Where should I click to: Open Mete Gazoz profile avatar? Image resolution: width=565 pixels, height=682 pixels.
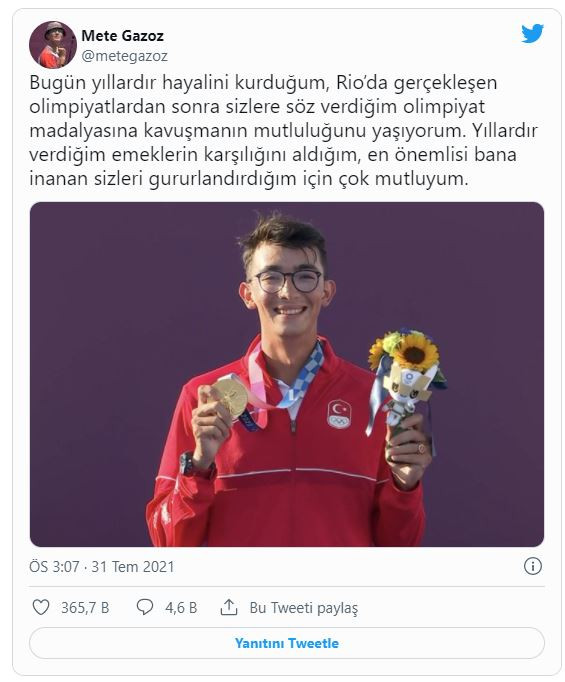53,45
